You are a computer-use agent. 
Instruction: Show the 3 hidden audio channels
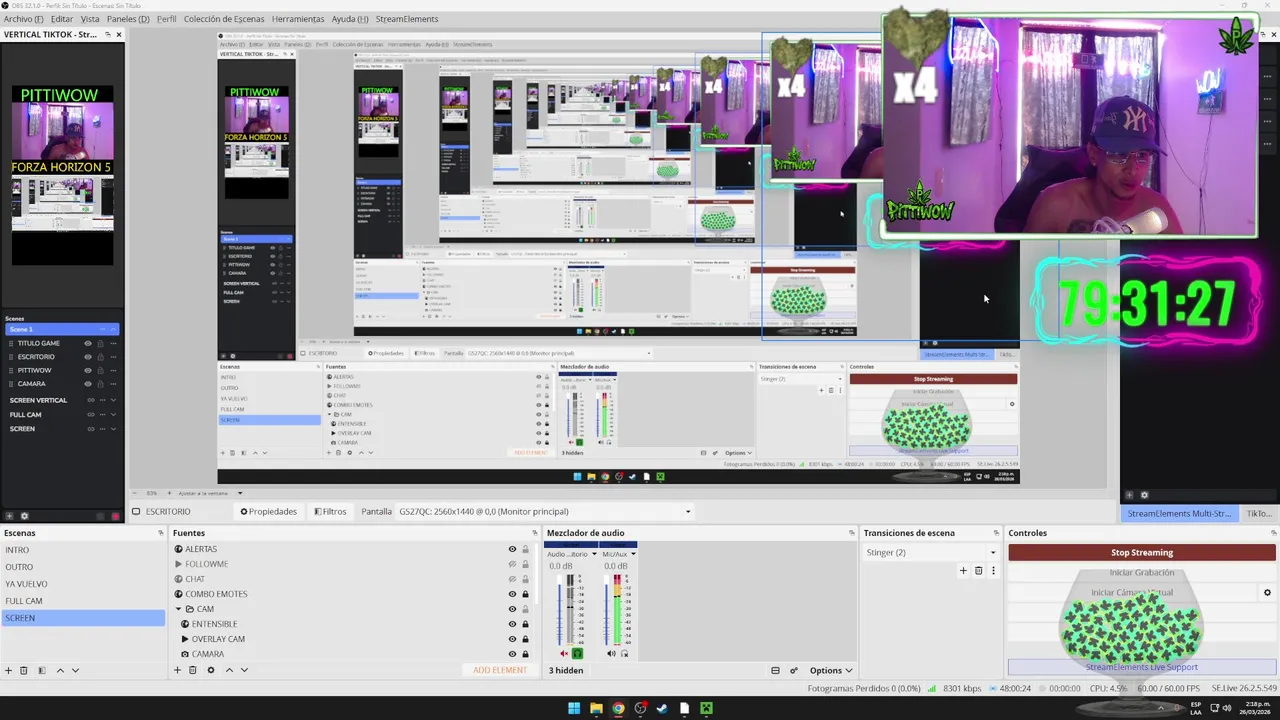tap(565, 670)
